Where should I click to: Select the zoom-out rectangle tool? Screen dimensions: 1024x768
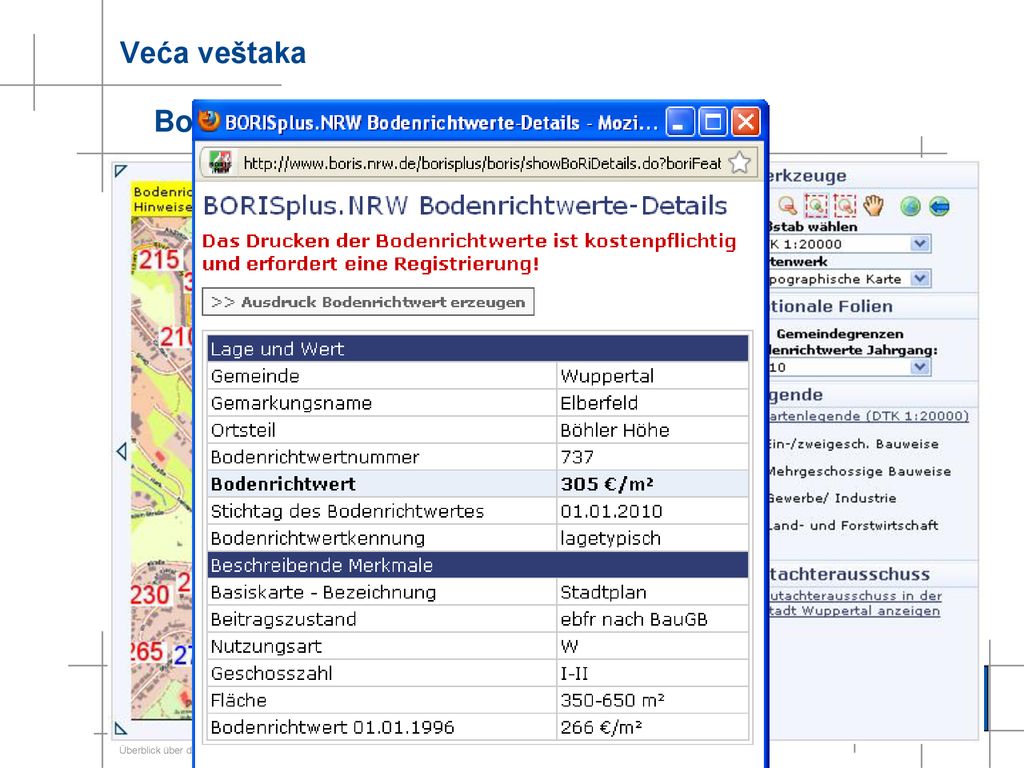844,206
